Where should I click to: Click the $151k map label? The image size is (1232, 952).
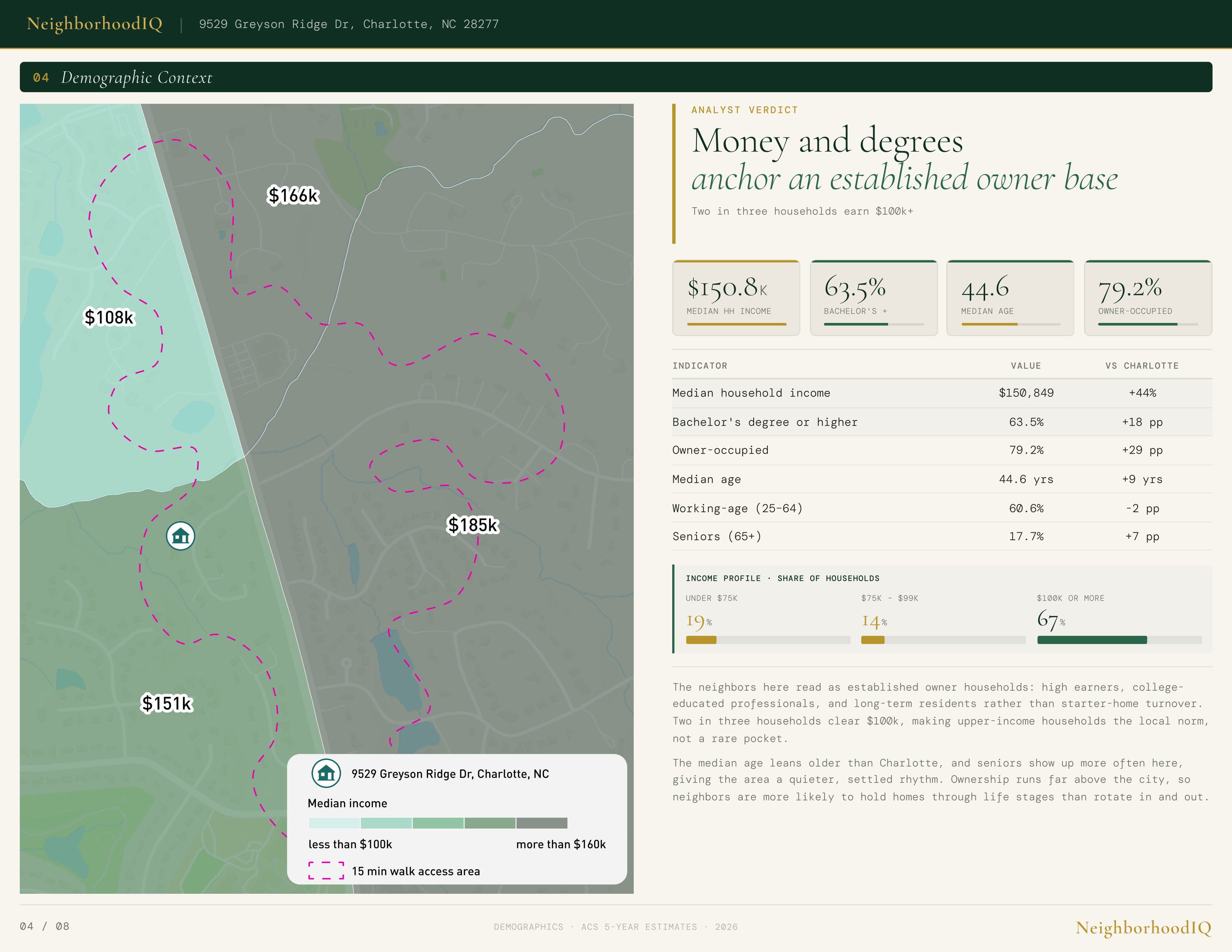click(x=167, y=703)
